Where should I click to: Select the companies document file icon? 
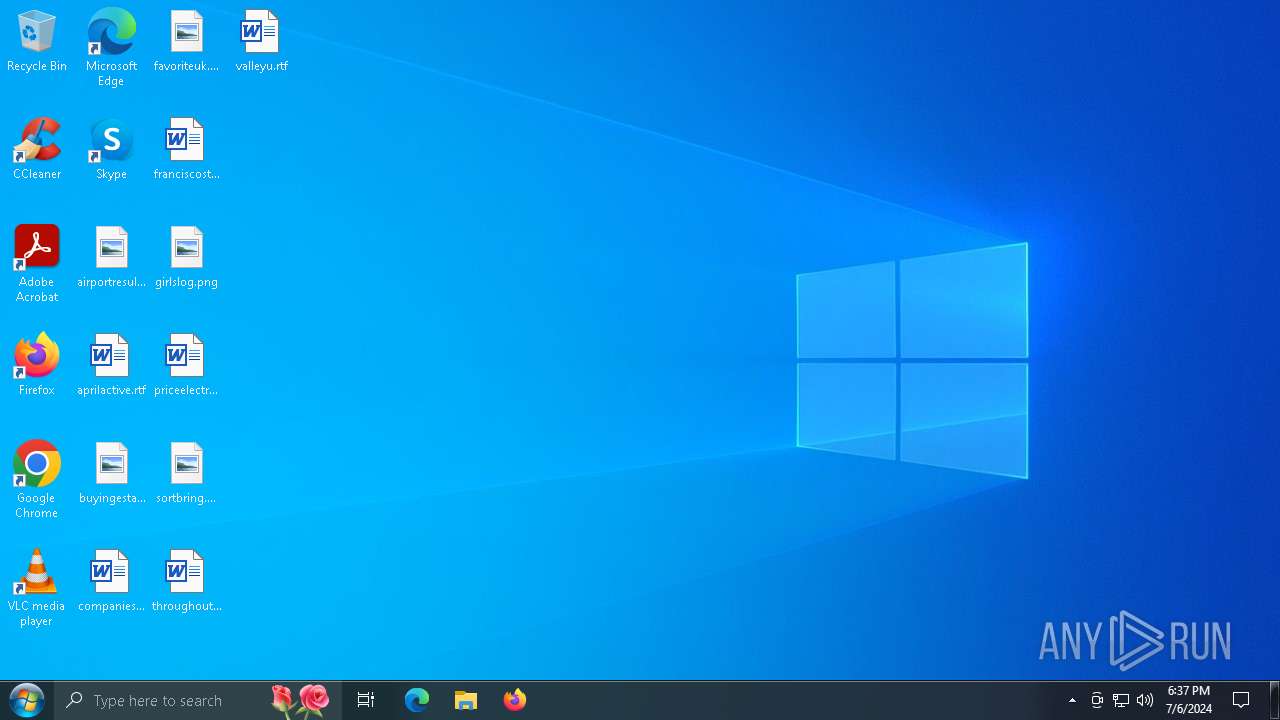[x=111, y=582]
